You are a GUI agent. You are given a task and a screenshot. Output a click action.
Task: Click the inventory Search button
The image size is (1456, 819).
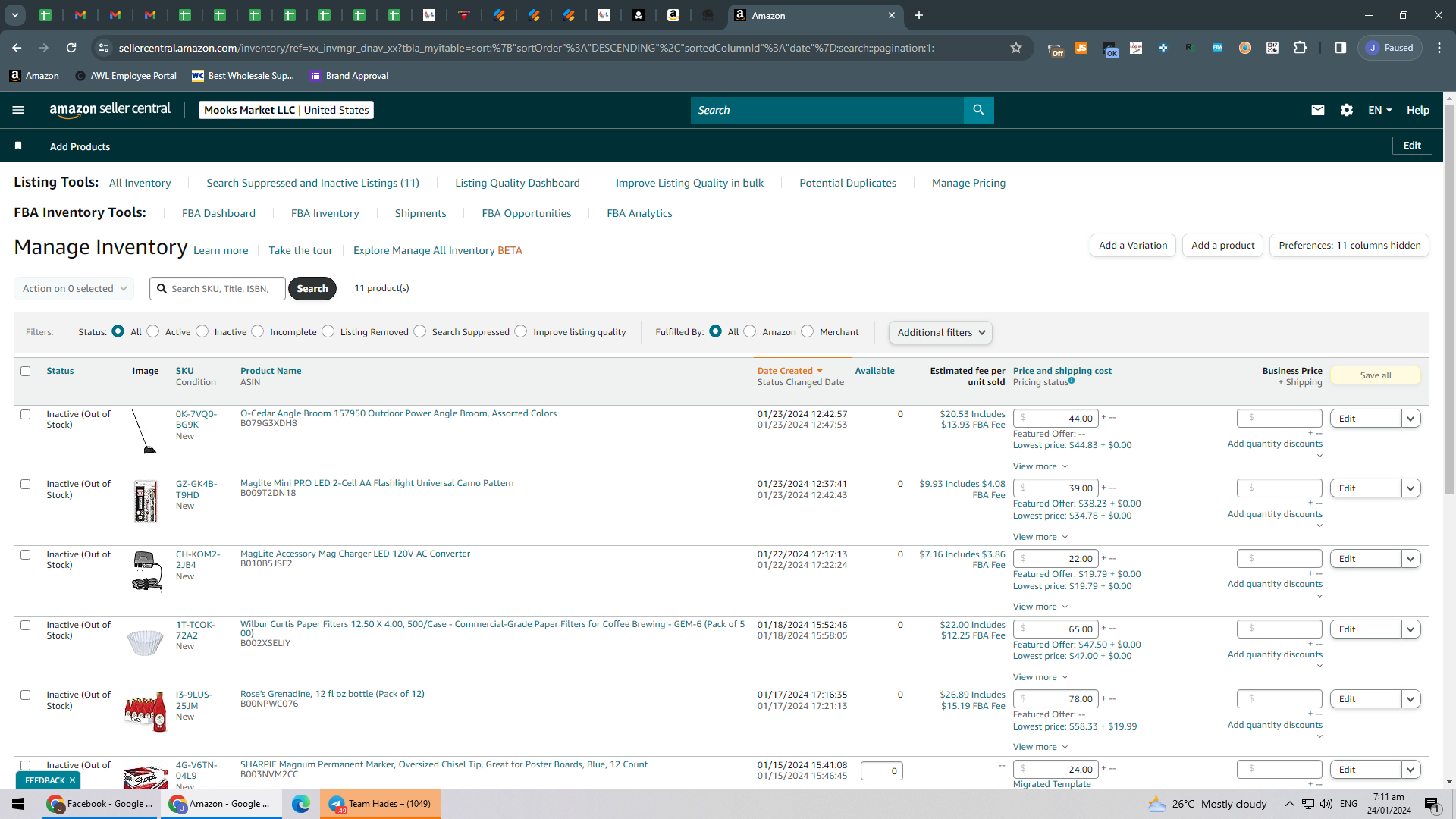312,288
